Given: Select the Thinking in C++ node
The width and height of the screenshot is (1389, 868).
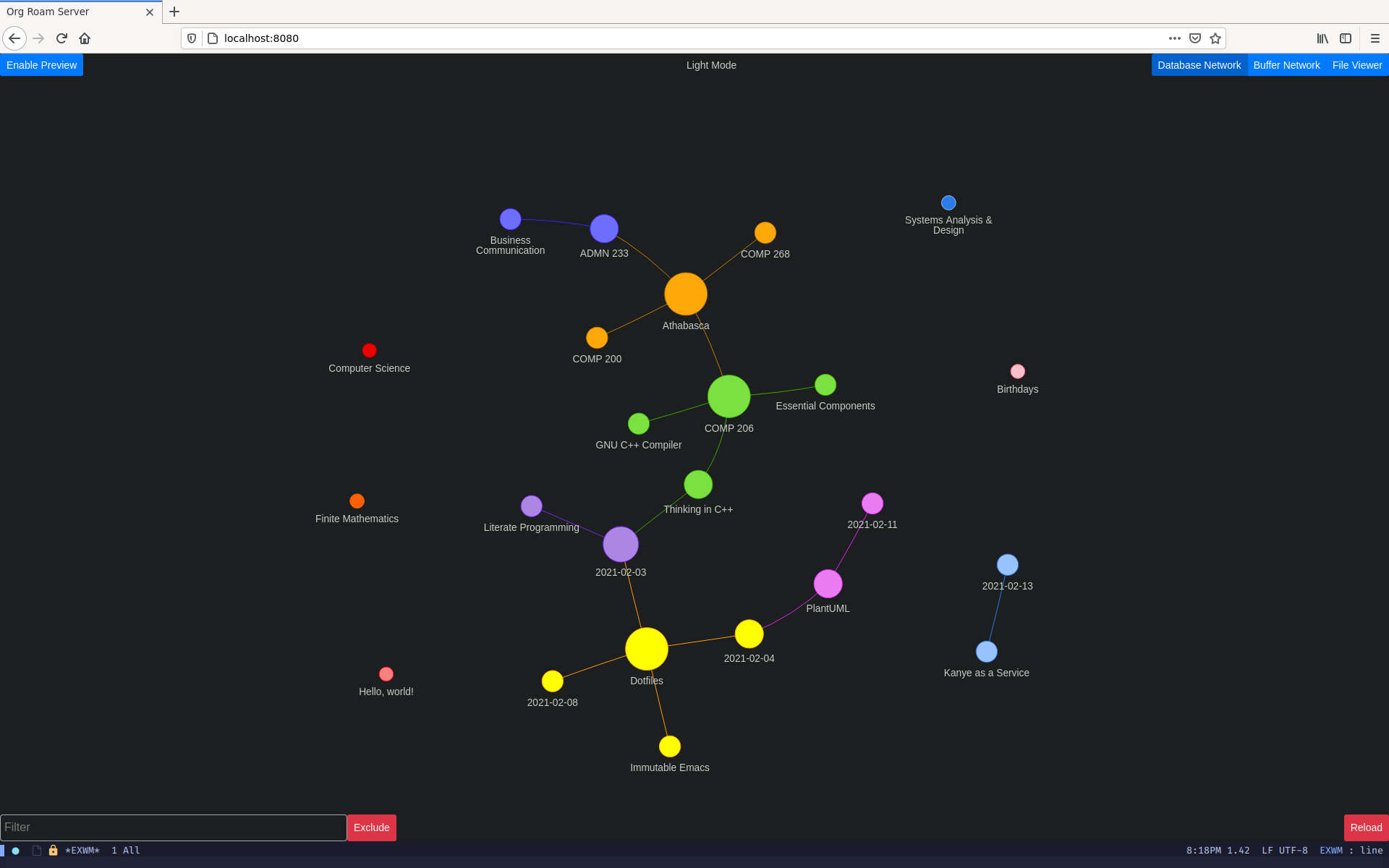Looking at the screenshot, I should [x=697, y=485].
